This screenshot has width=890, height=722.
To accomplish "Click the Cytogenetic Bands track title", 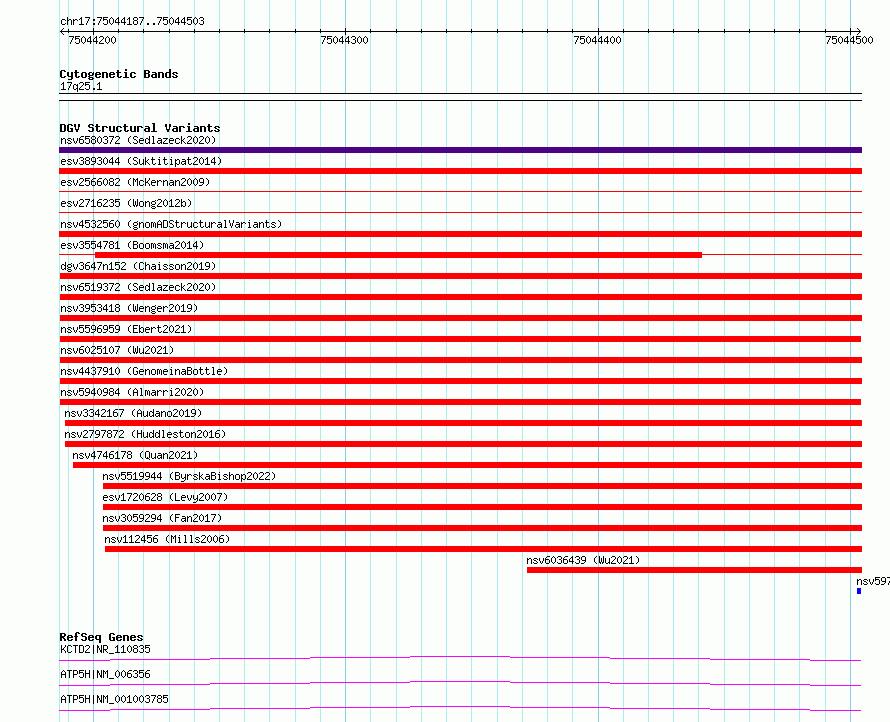I will click(119, 74).
